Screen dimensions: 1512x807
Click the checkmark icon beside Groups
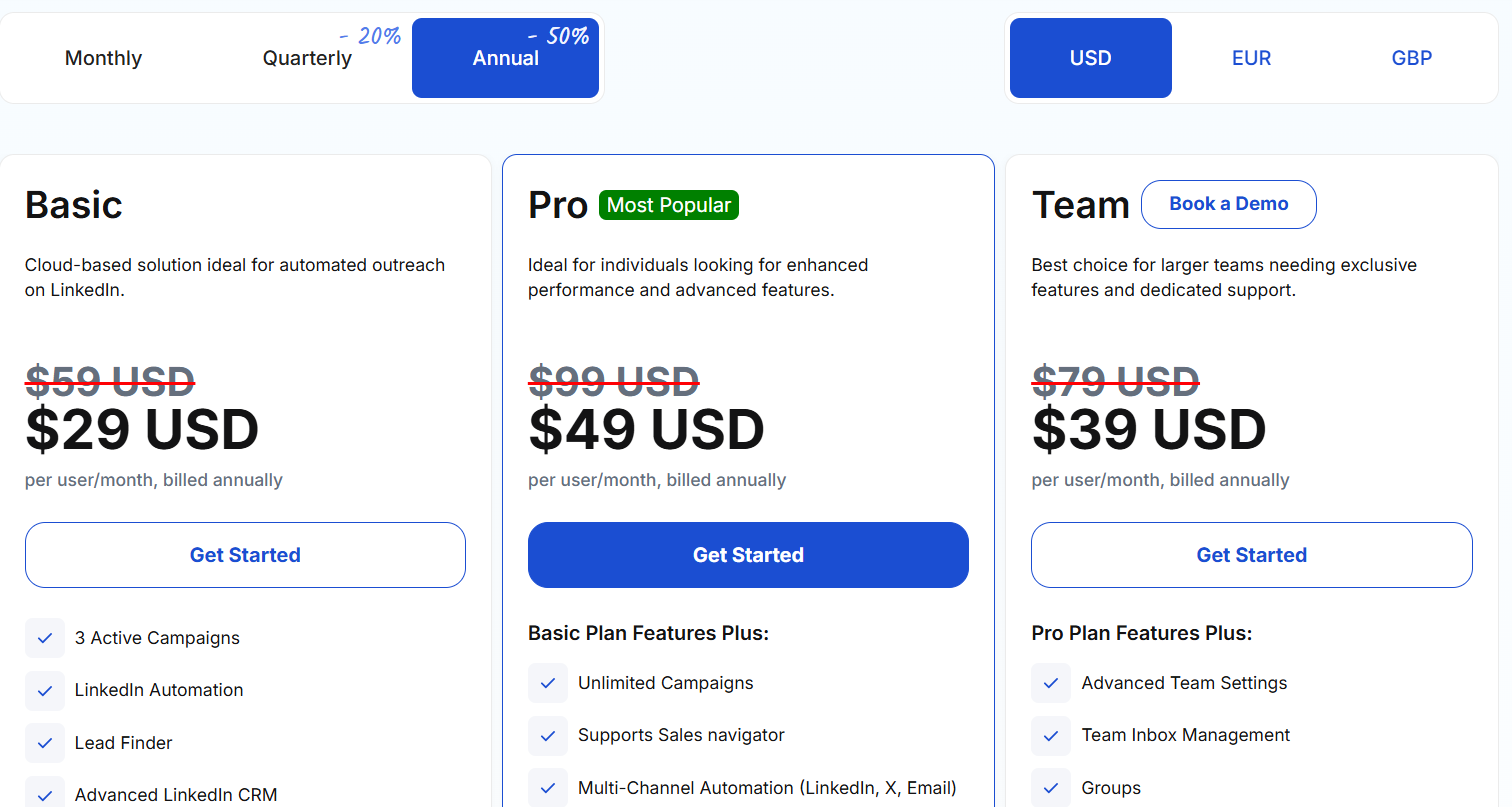1051,788
